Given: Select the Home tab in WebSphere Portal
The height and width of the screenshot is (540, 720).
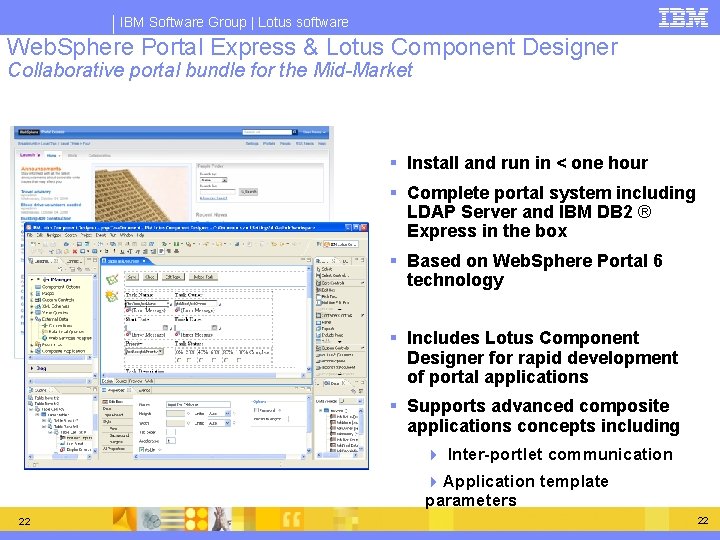Looking at the screenshot, I should point(53,156).
